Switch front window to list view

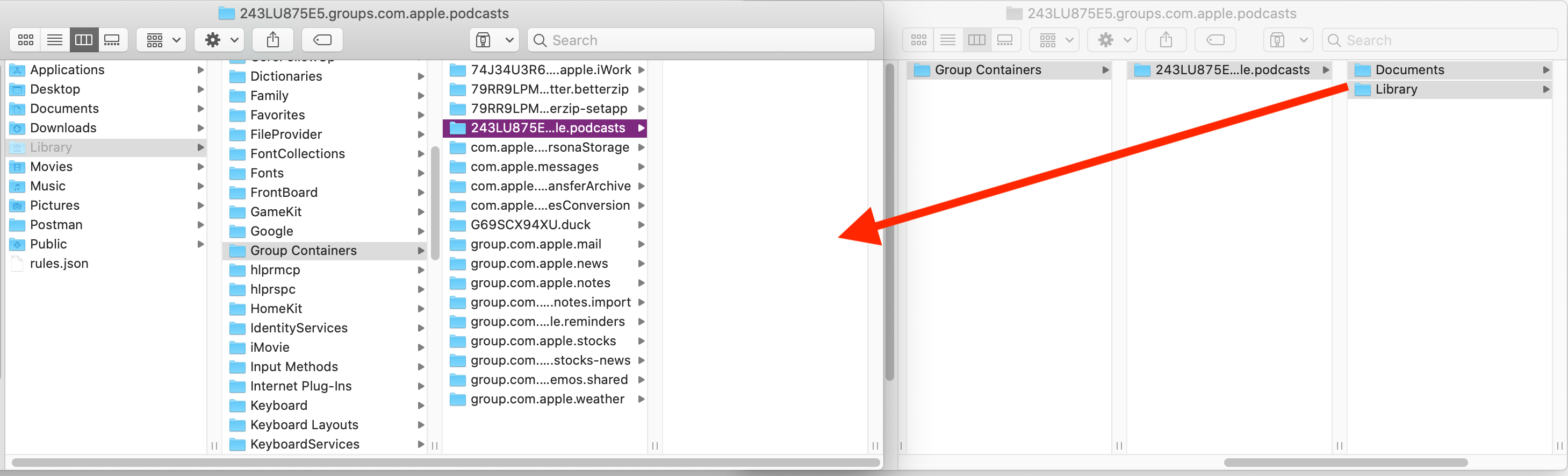pyautogui.click(x=55, y=40)
